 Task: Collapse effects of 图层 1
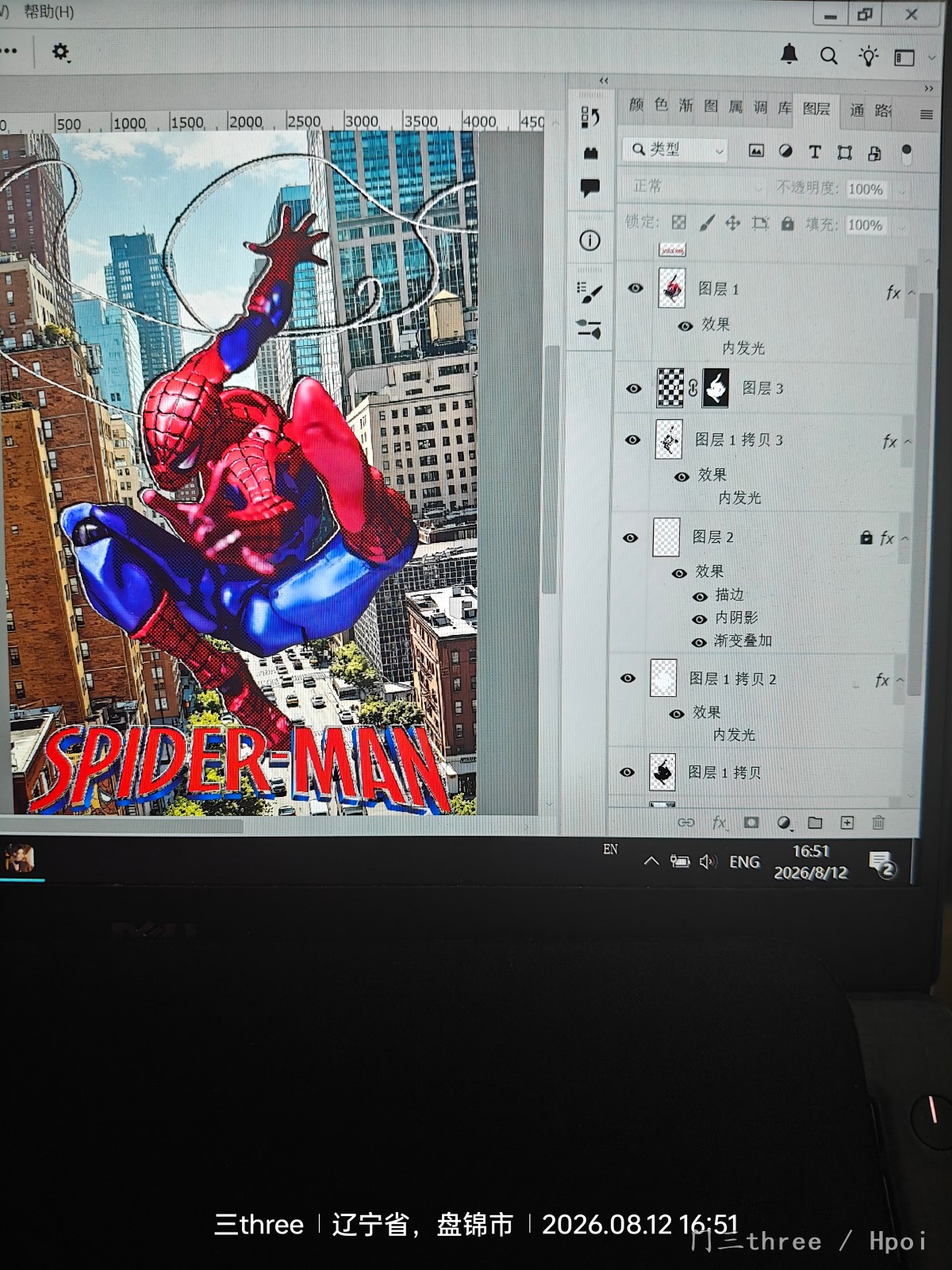click(x=911, y=293)
